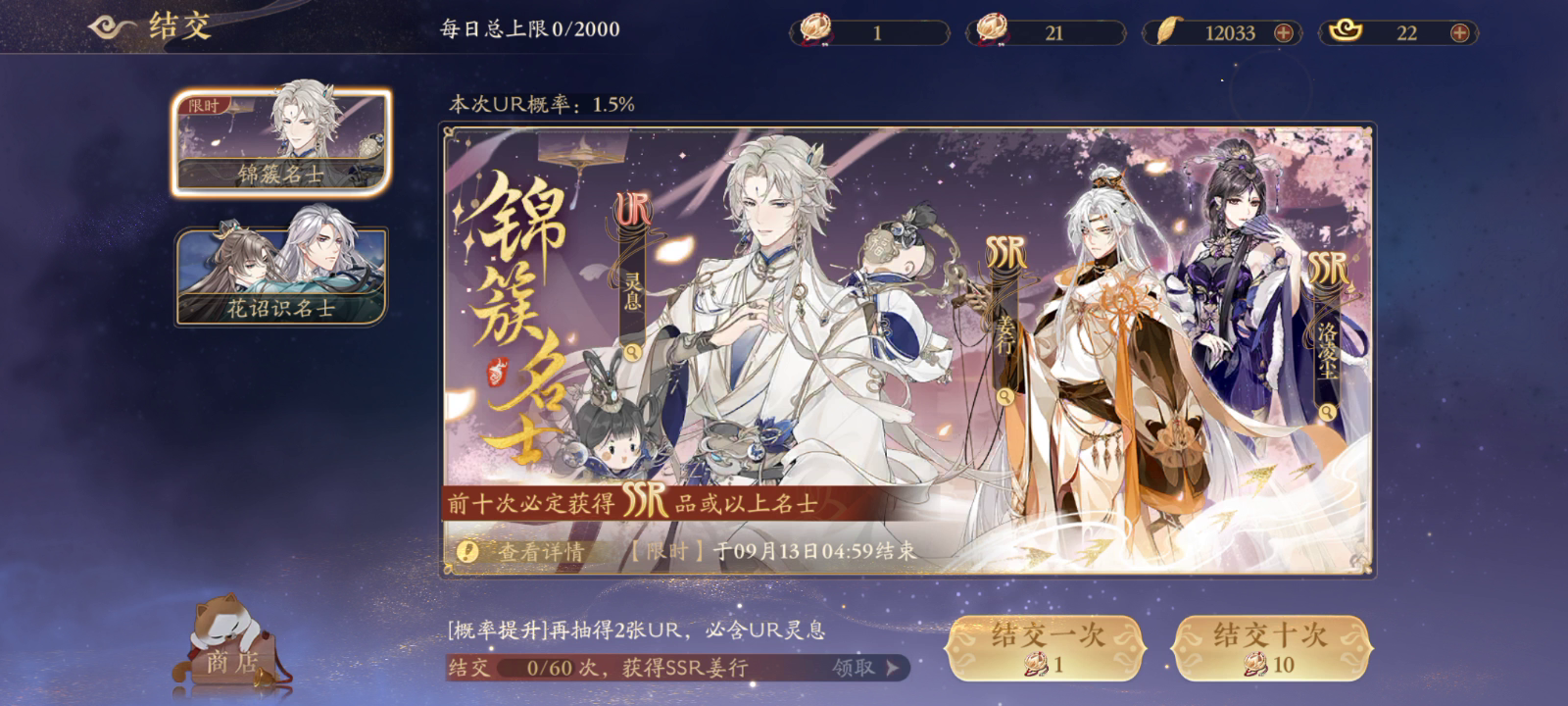Image resolution: width=1568 pixels, height=706 pixels.
Task: Click the 结交十次 button
Action: (1271, 647)
